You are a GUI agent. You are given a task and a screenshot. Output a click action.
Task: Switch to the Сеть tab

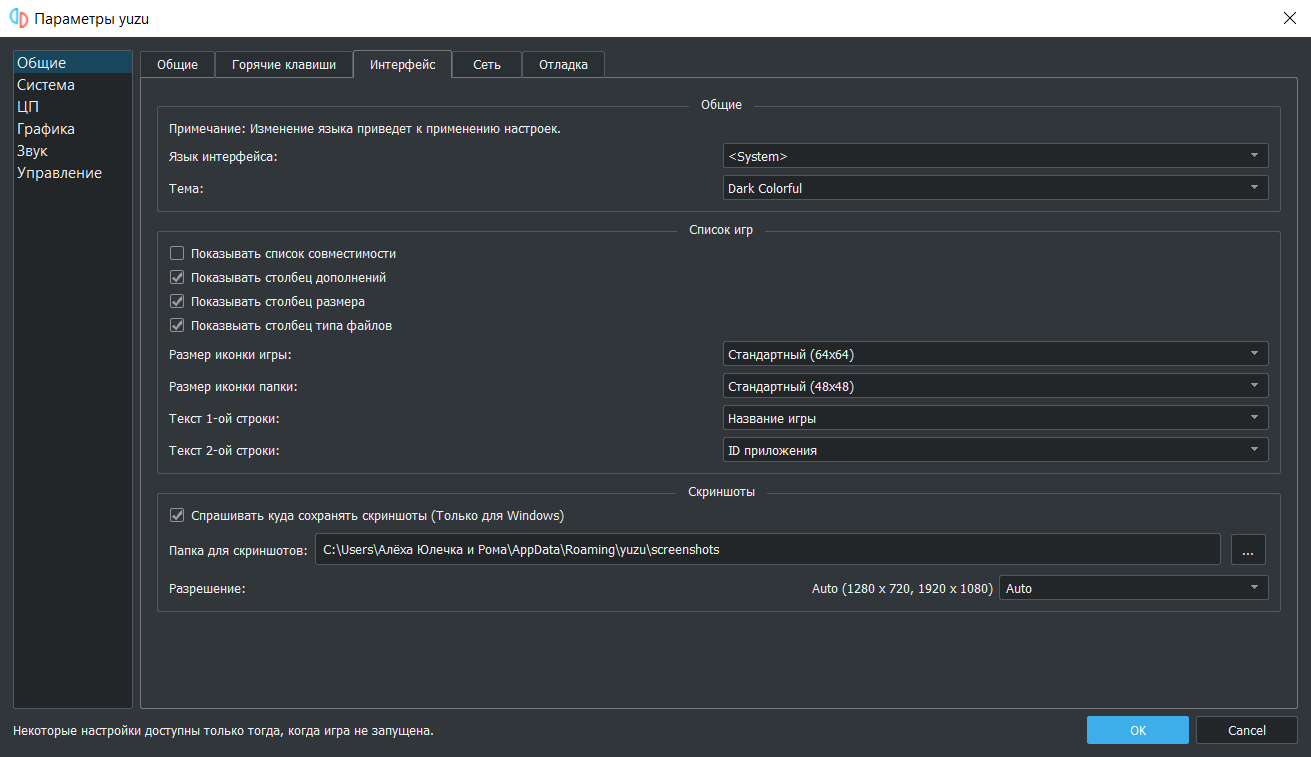(487, 65)
